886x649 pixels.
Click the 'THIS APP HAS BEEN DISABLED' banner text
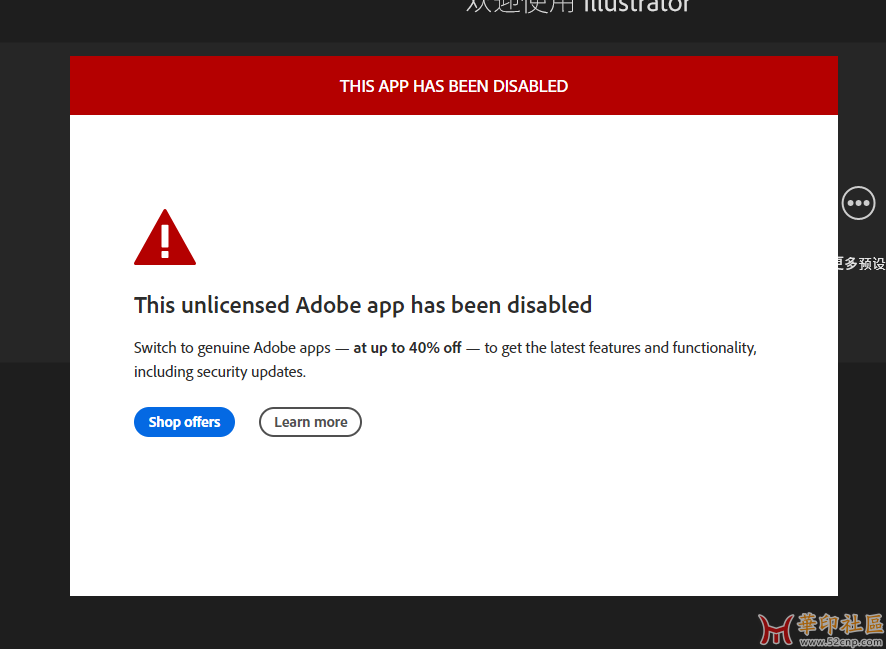454,86
